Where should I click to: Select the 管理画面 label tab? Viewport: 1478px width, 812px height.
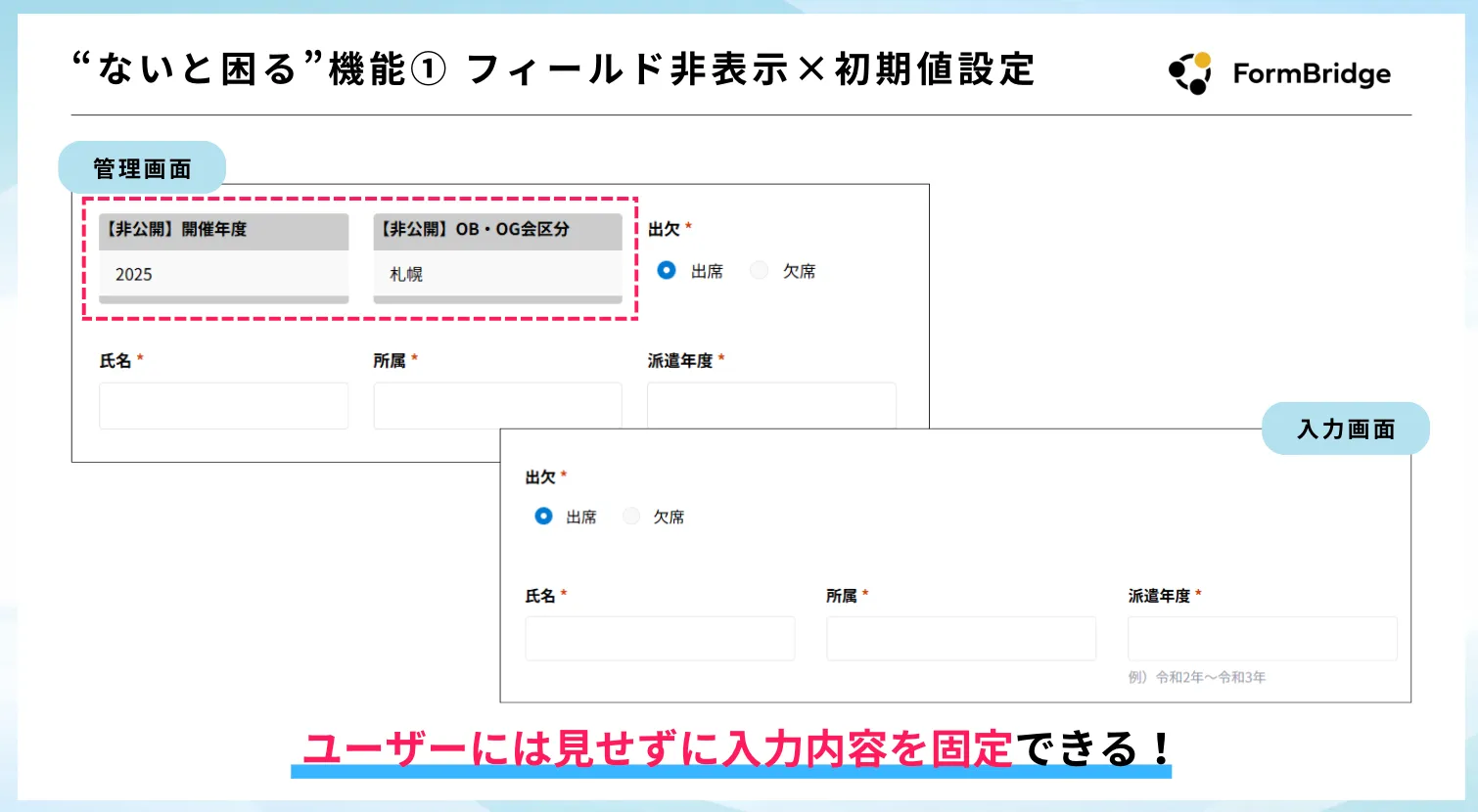point(142,168)
